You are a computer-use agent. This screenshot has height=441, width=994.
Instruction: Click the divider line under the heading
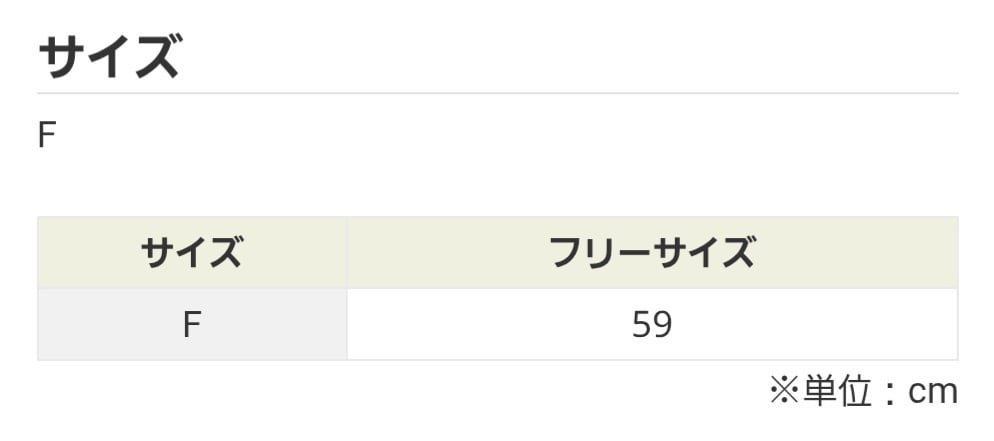click(x=497, y=94)
